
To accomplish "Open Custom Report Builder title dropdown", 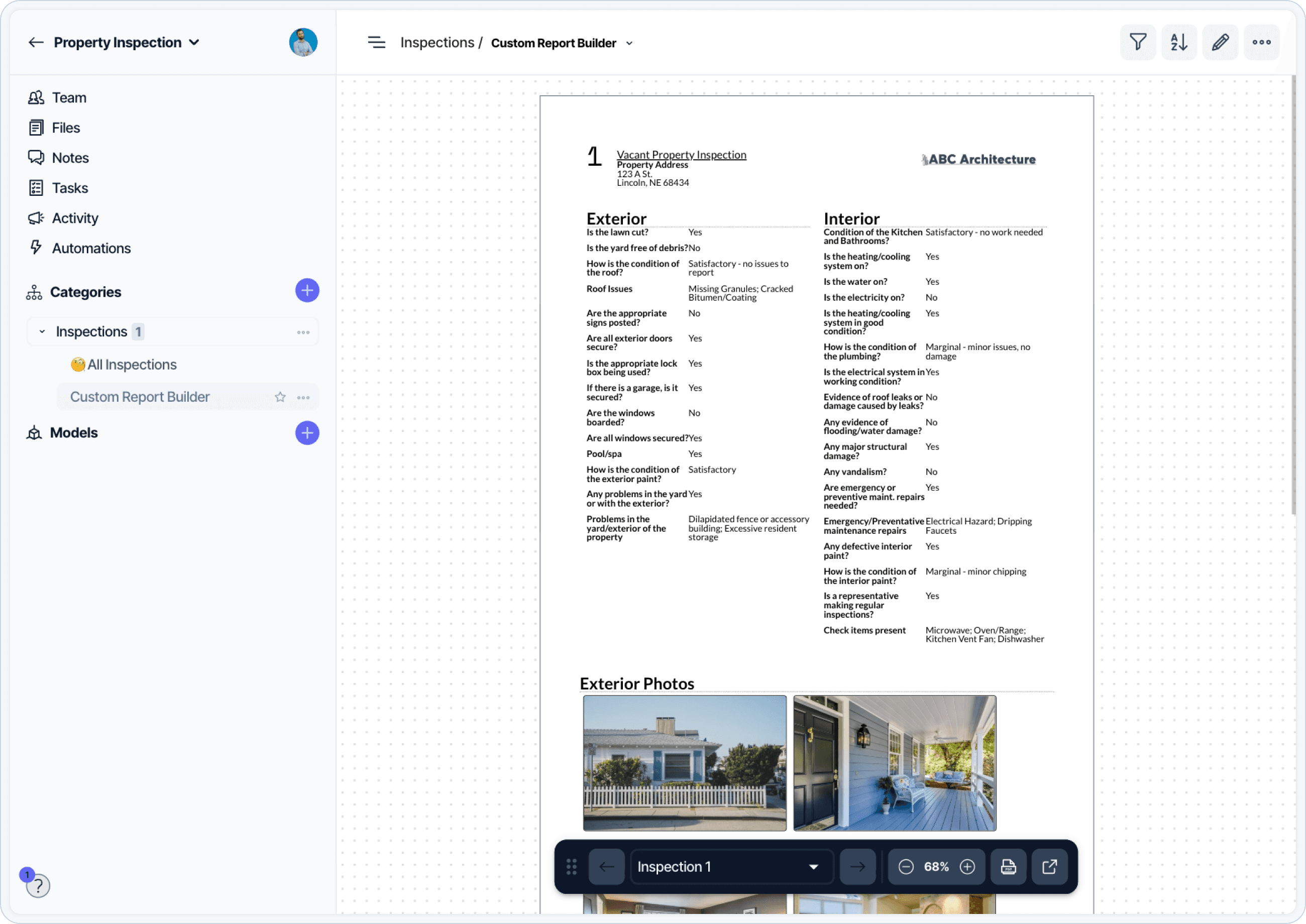I will 629,44.
